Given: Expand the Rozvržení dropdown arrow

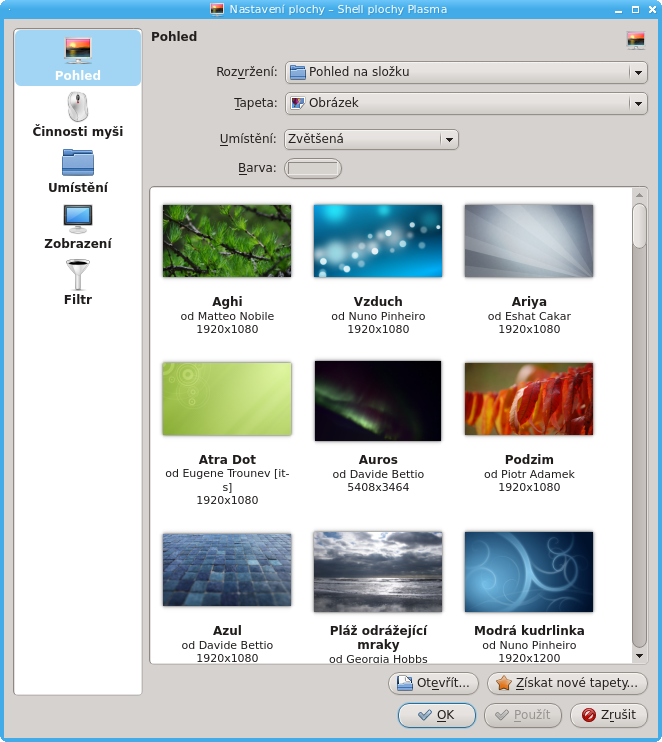Looking at the screenshot, I should [638, 72].
